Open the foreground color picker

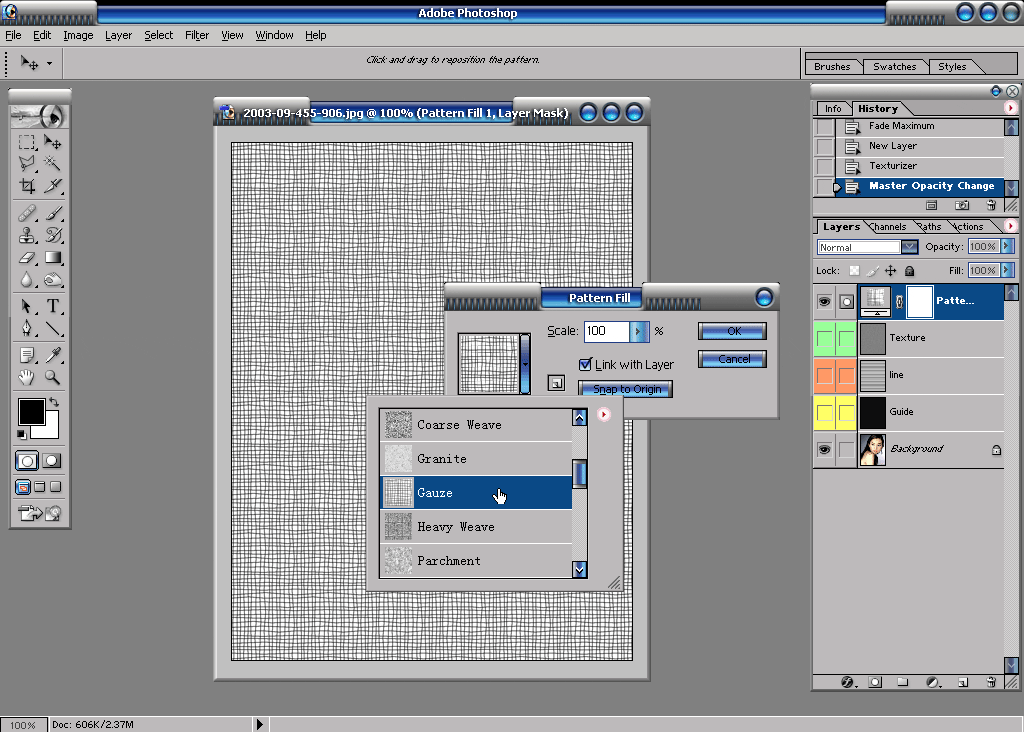(x=31, y=412)
